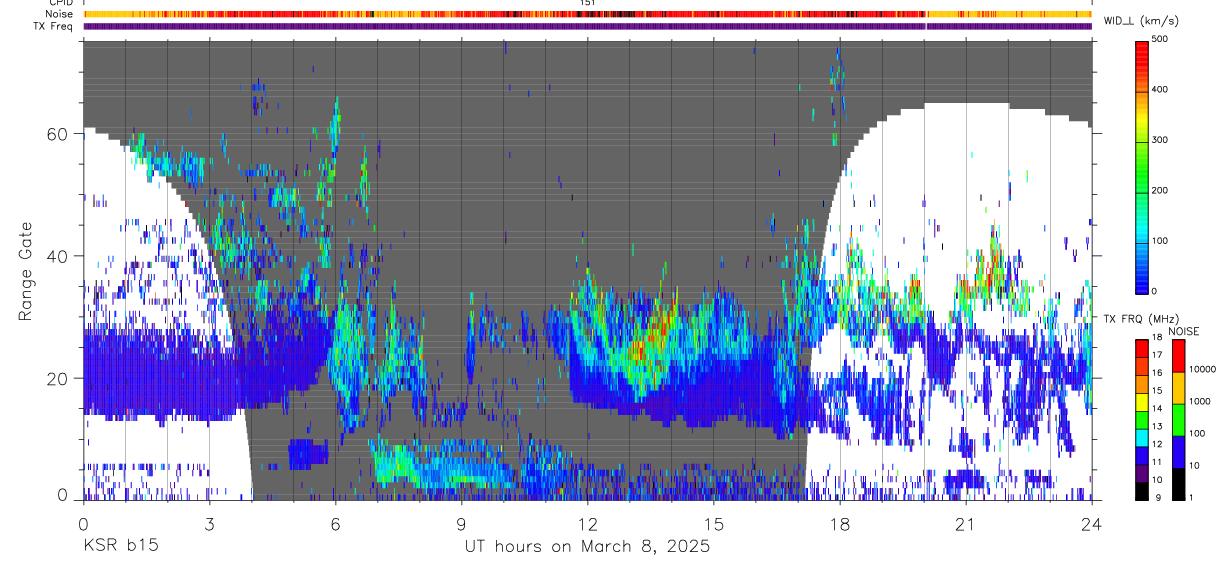
Task: Click the 300 tick on the width color bar
Action: pyautogui.click(x=1161, y=140)
